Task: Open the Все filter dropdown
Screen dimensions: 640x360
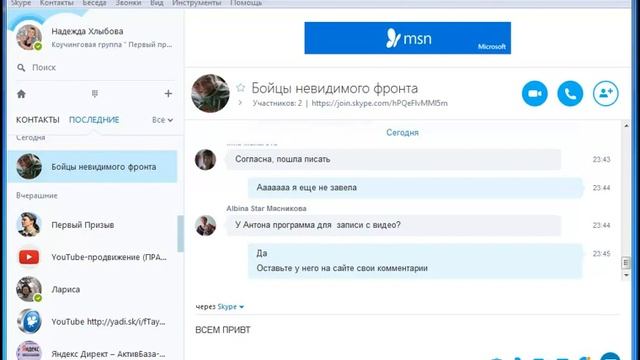Action: (x=162, y=120)
